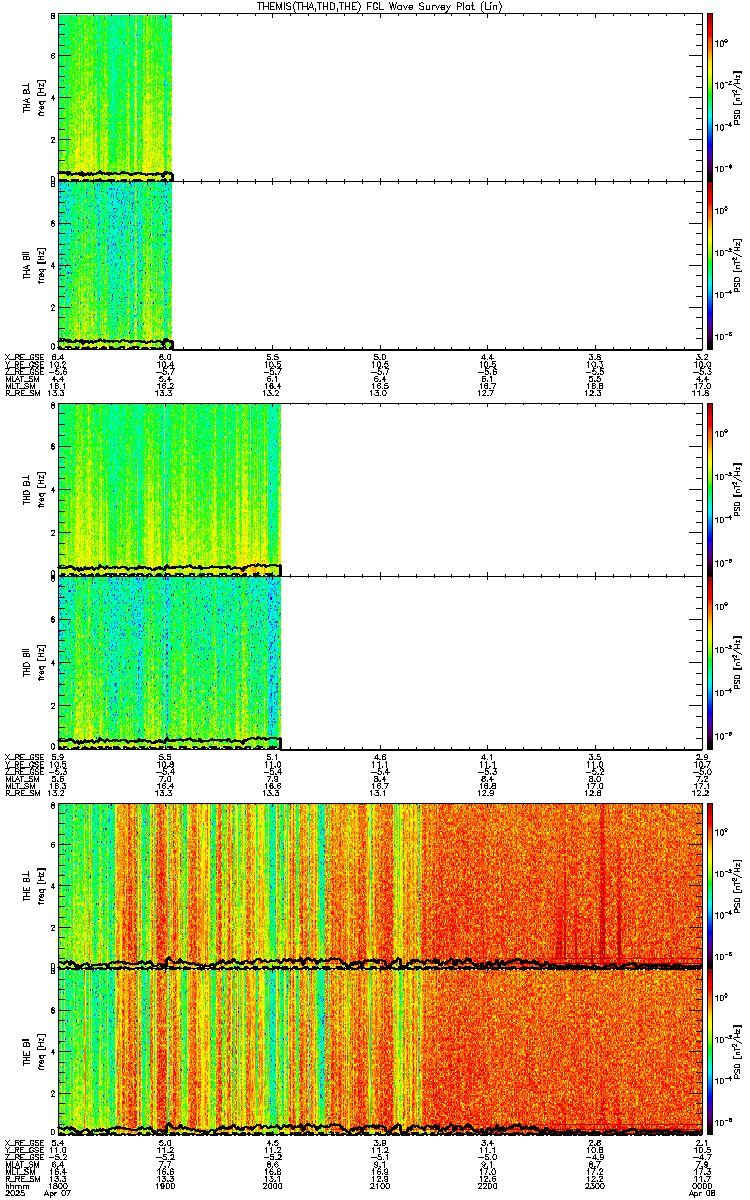Click the 'THE BII freq [Hz]' axis label

point(33,1052)
